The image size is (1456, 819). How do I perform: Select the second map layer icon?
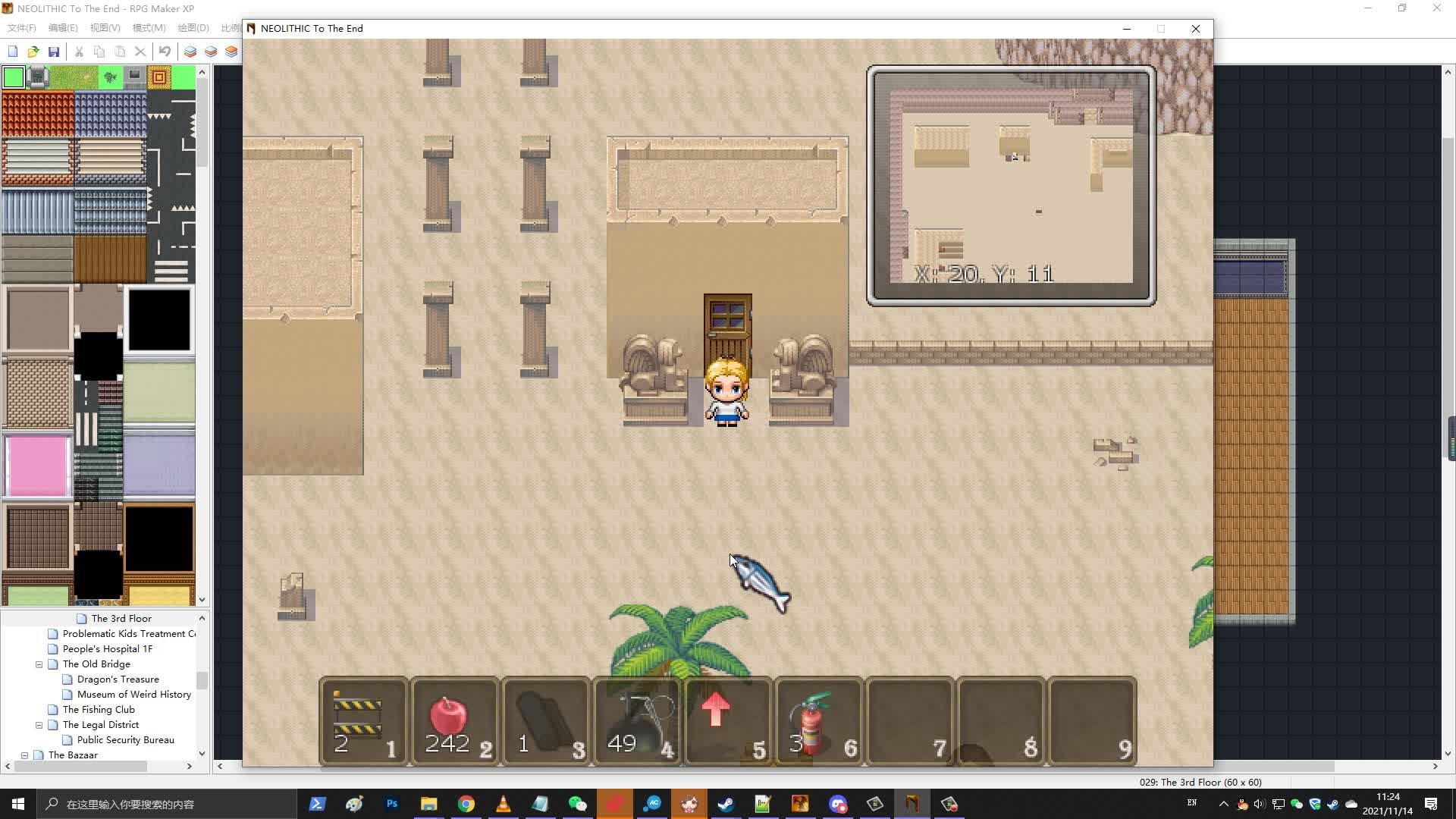pos(211,52)
